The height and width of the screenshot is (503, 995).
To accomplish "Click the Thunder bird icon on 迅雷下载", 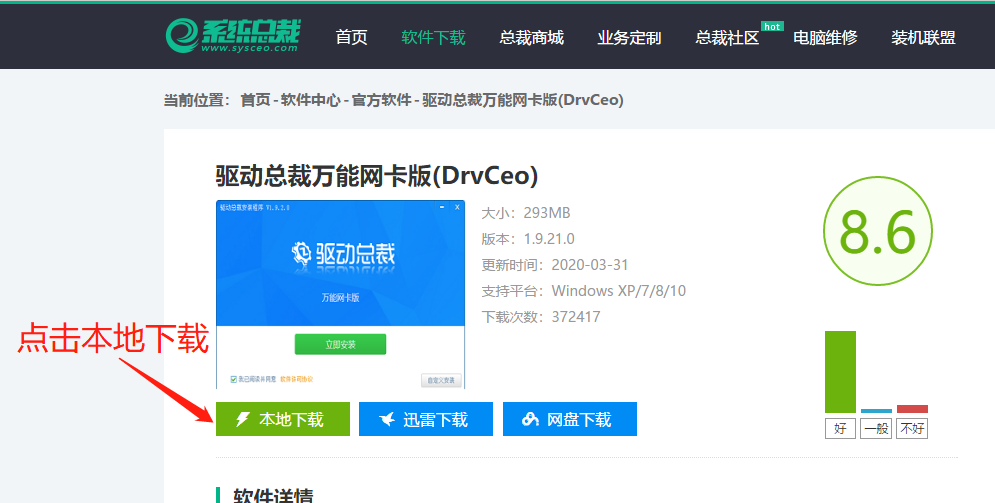I will coord(387,419).
